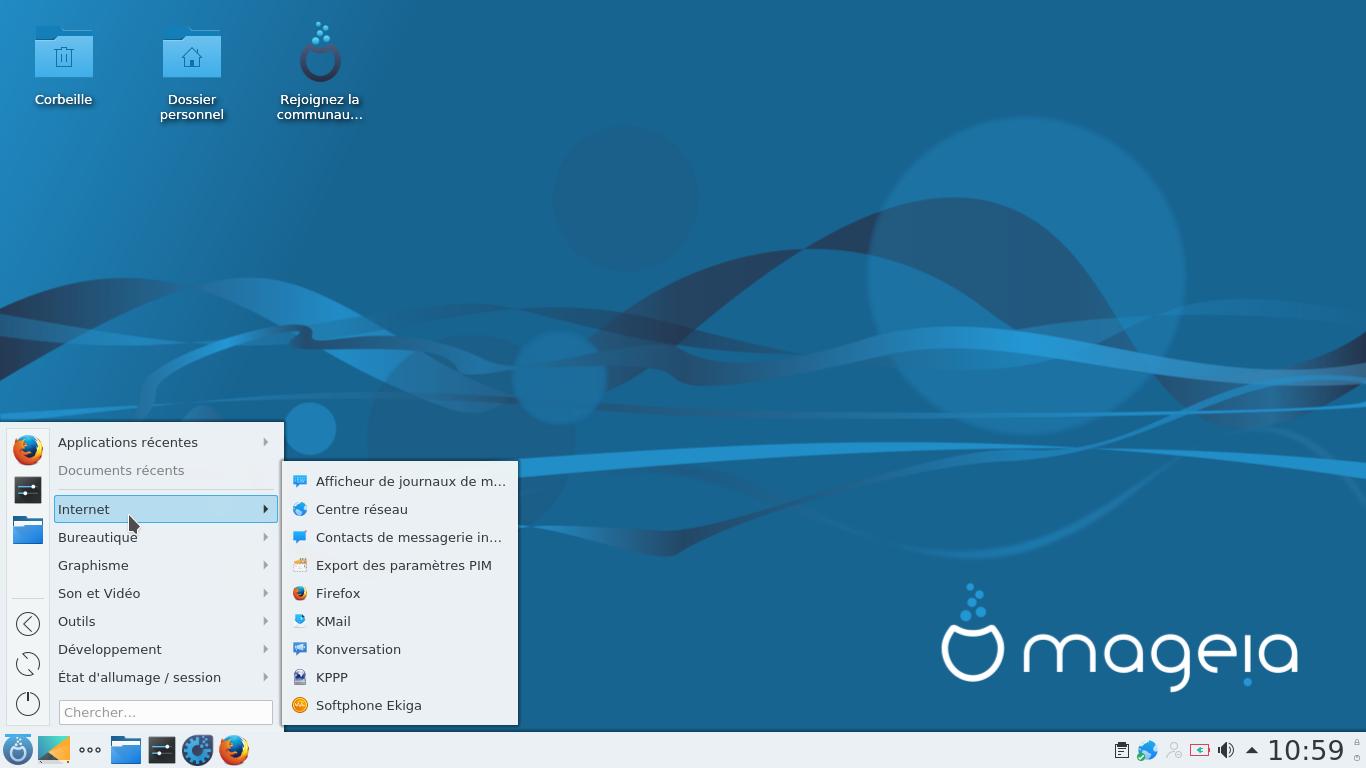Open Konversation from the Internet submenu
The width and height of the screenshot is (1366, 768).
400,649
